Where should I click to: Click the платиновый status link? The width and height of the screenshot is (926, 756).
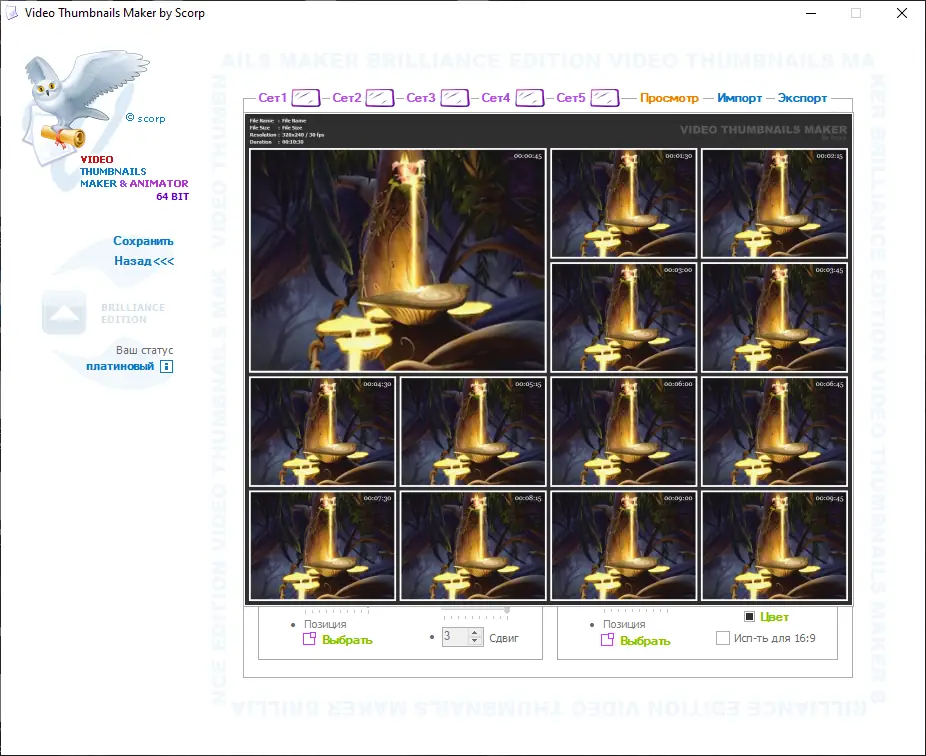(120, 366)
